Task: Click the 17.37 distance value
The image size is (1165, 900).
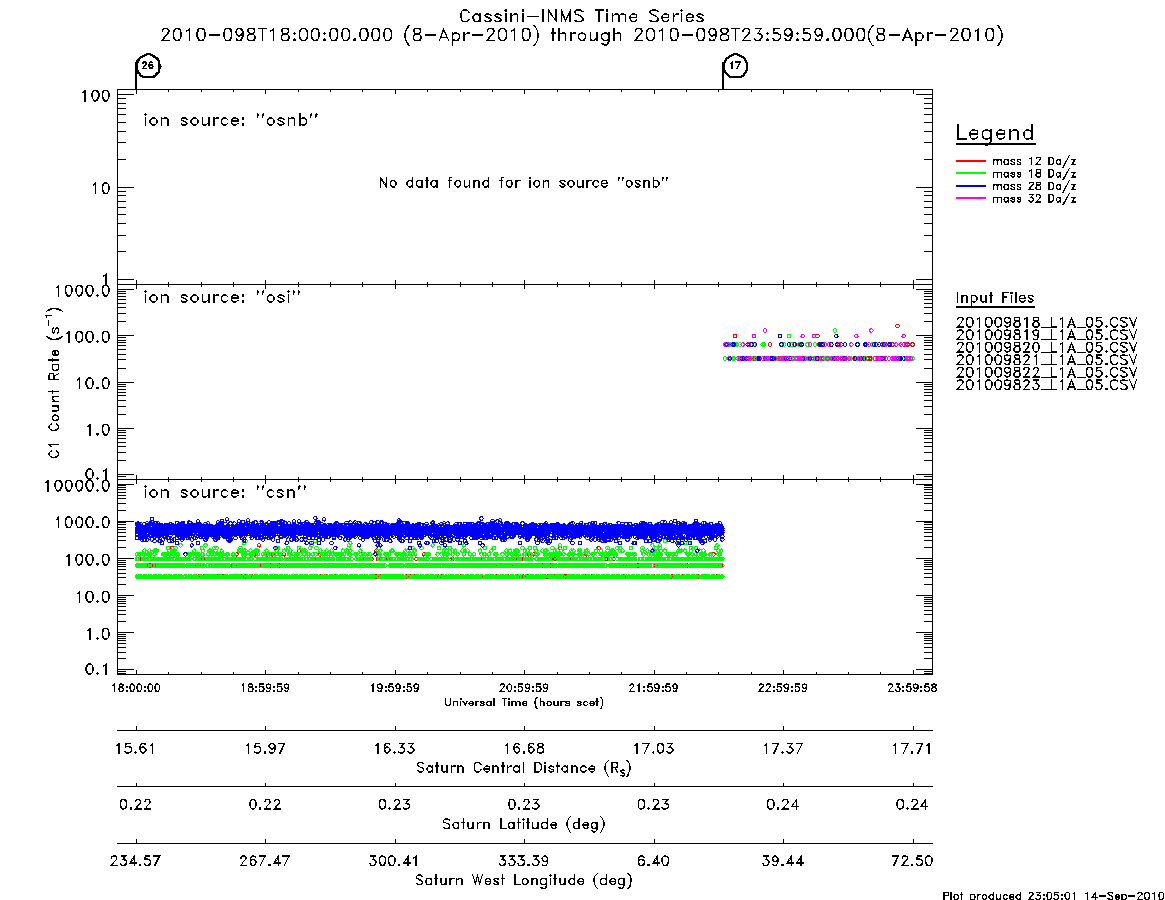Action: (x=782, y=748)
